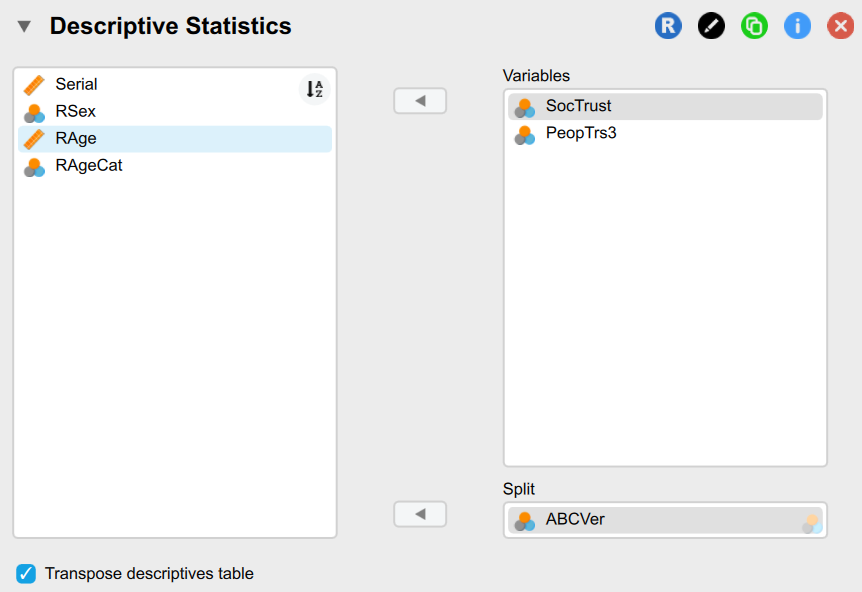Click the black pencil edit title icon
Screen dimensions: 862x592
click(711, 26)
